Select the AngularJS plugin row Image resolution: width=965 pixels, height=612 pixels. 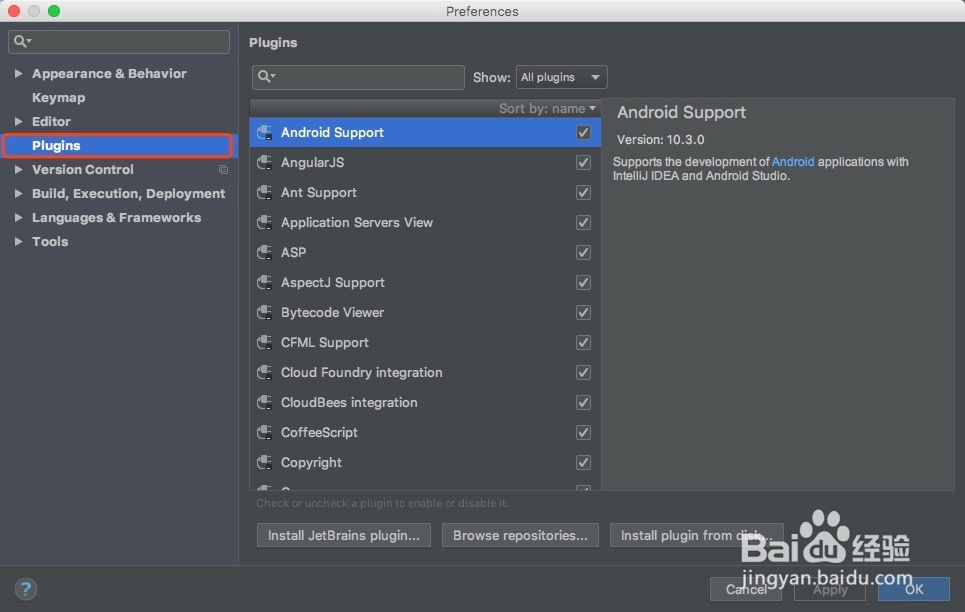pos(425,163)
